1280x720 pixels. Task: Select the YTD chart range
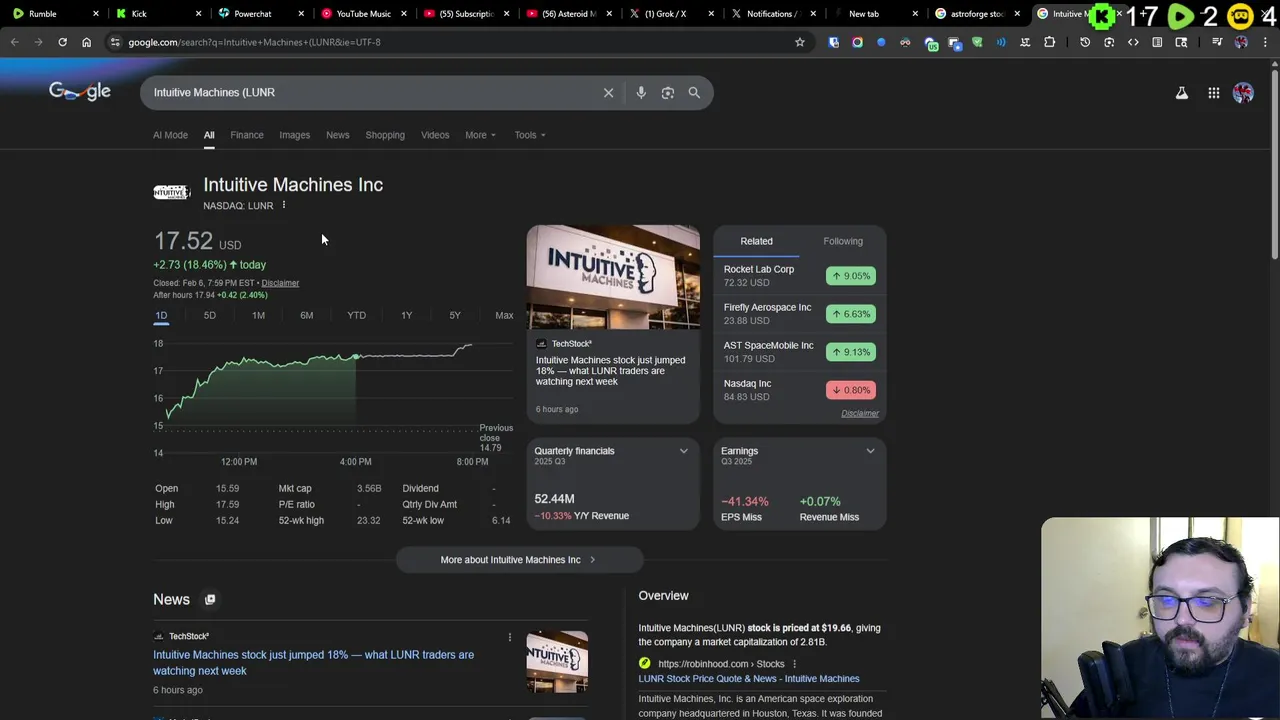[x=356, y=315]
